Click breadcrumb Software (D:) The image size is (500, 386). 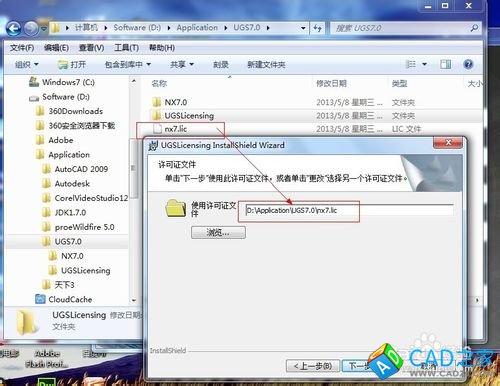pyautogui.click(x=137, y=28)
